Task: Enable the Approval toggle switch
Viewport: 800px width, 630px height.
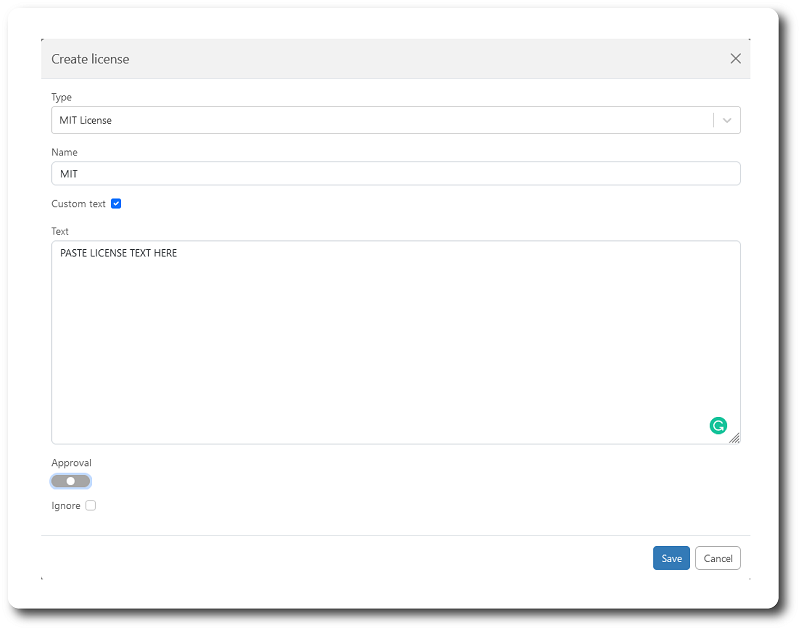Action: point(70,481)
